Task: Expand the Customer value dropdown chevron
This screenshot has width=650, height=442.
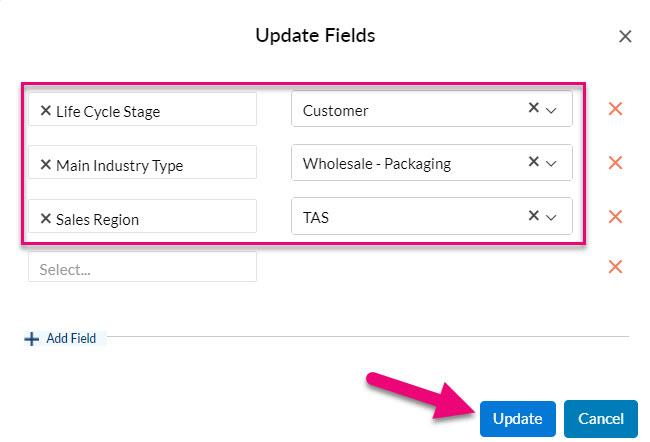Action: [551, 110]
